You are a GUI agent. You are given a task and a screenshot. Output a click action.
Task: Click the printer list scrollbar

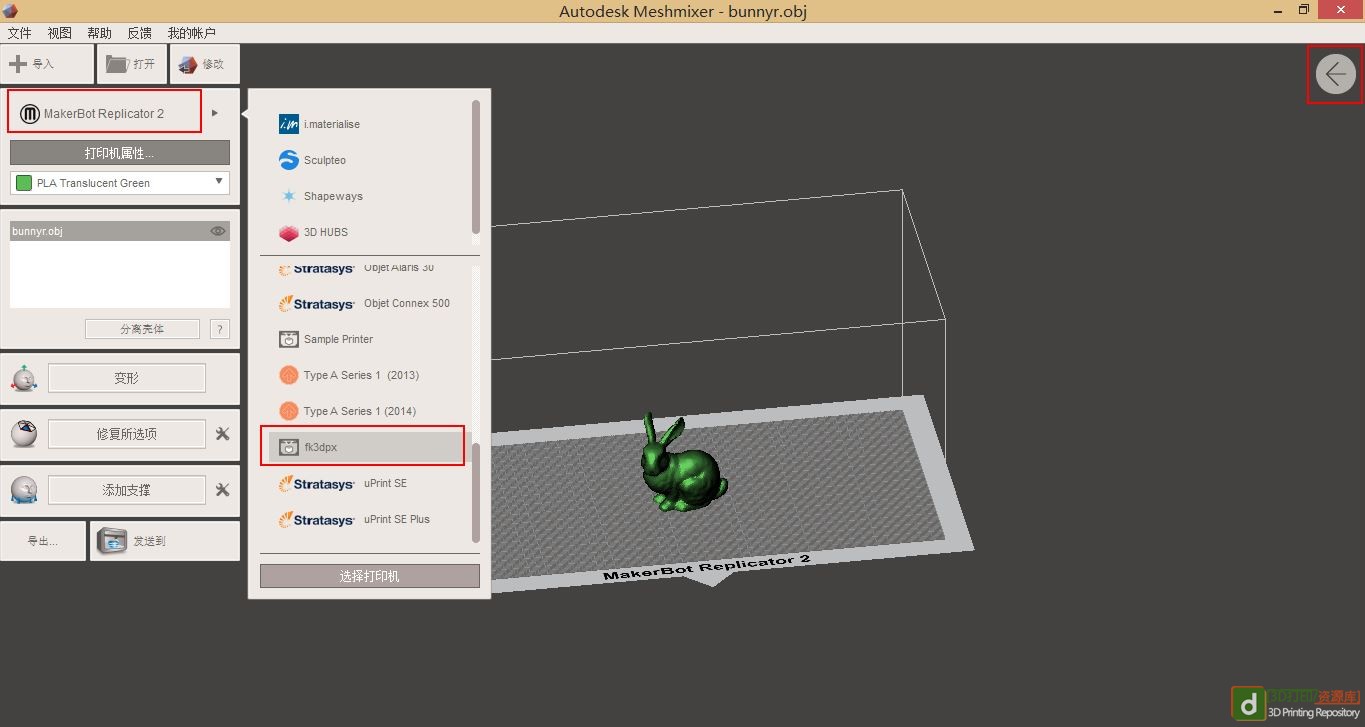[476, 494]
